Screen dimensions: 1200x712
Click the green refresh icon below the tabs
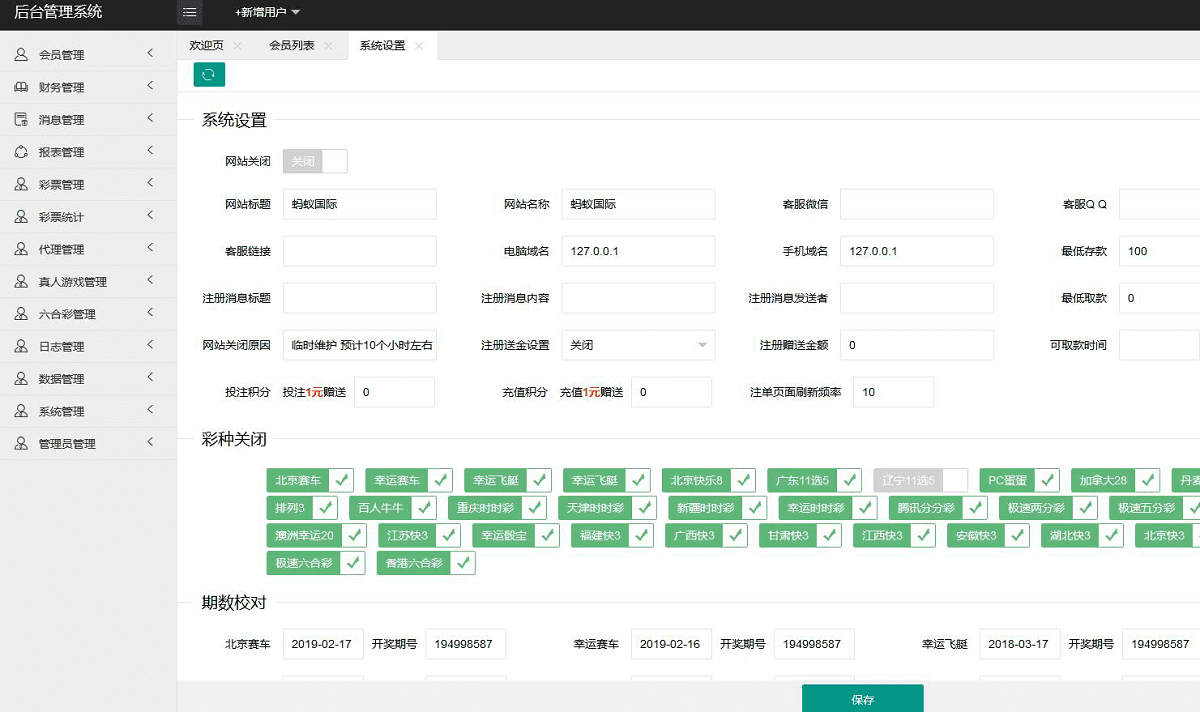[209, 74]
